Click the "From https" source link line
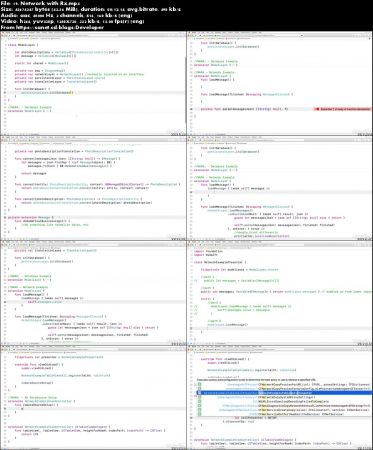The height and width of the screenshot is (450, 373). coord(52,27)
